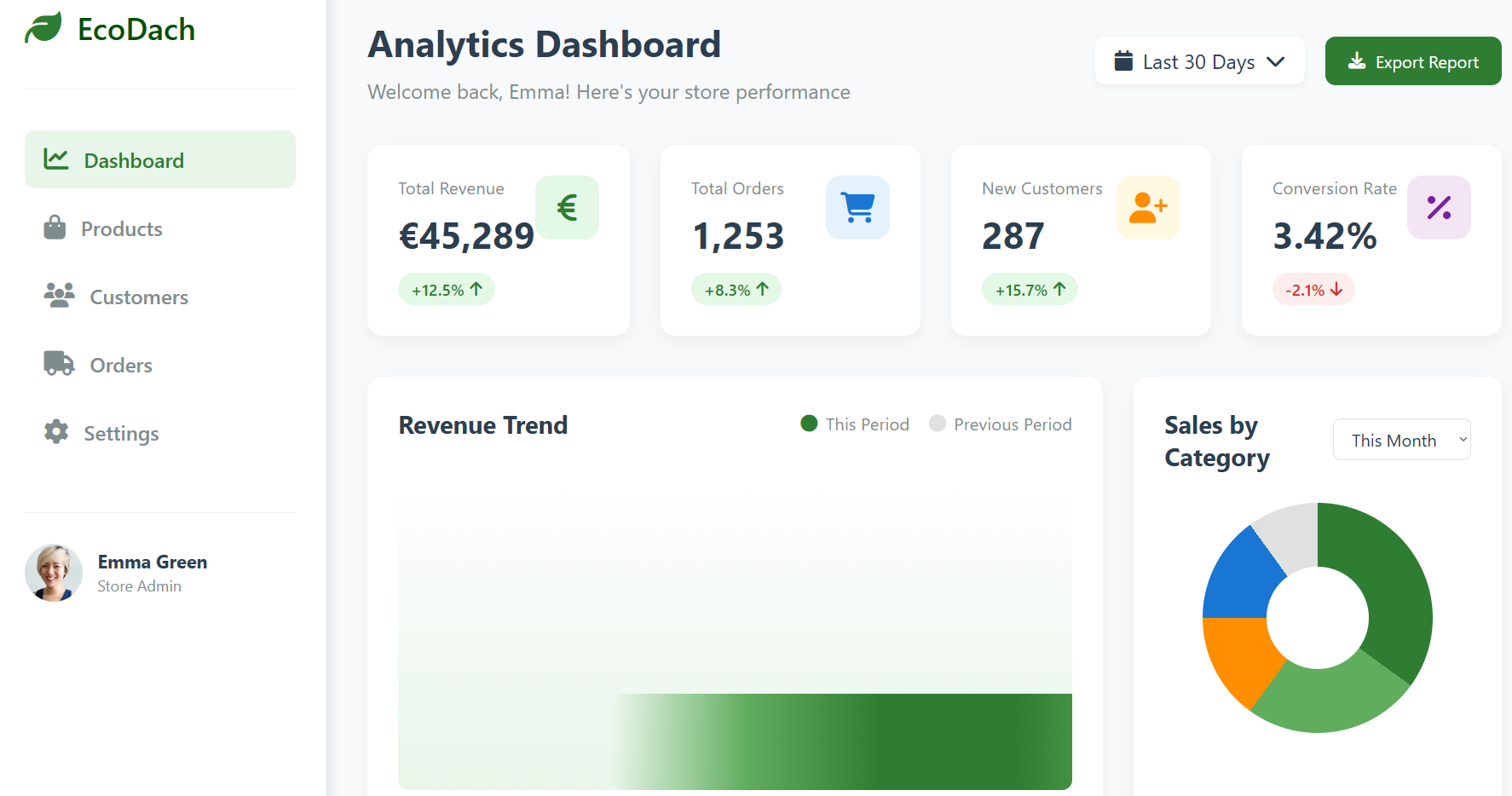Open the Last 30 Days date dropdown
This screenshot has width=1512, height=796.
tap(1198, 61)
